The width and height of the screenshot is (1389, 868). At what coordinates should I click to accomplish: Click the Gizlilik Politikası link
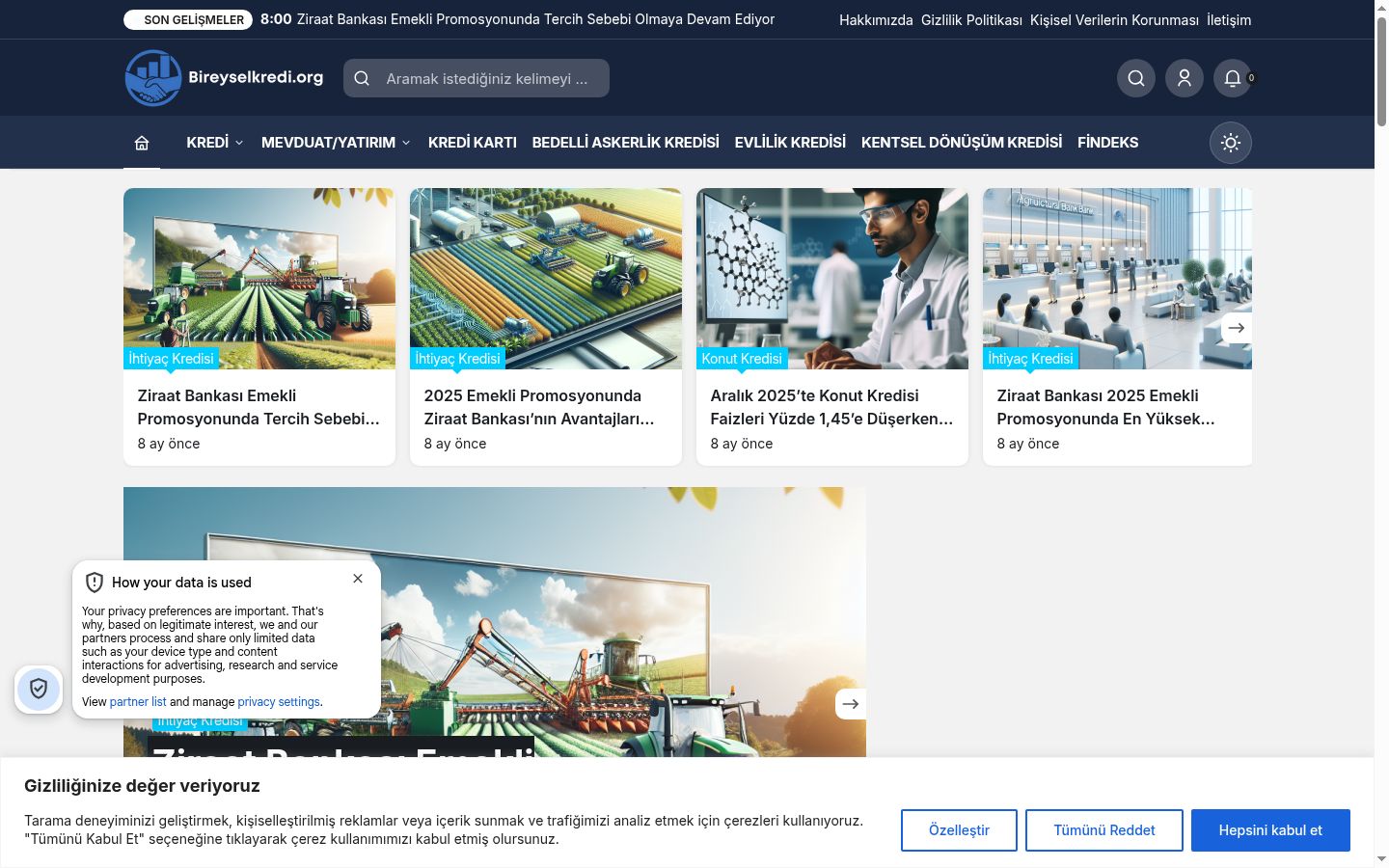tap(971, 20)
